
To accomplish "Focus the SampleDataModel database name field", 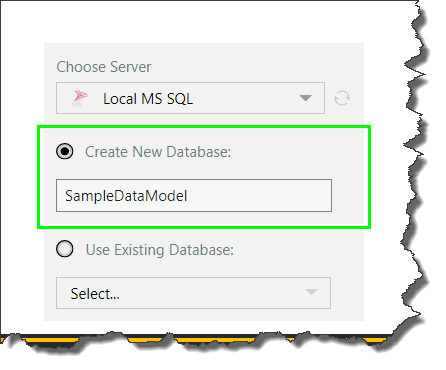I will (194, 196).
